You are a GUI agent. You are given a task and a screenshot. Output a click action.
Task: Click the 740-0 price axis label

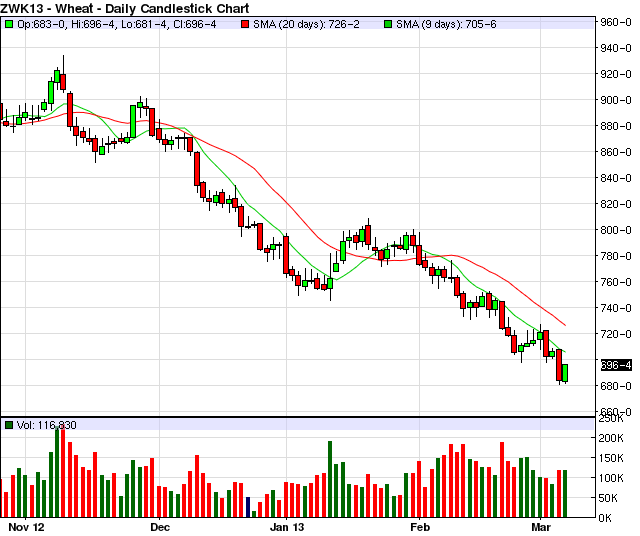coord(616,308)
